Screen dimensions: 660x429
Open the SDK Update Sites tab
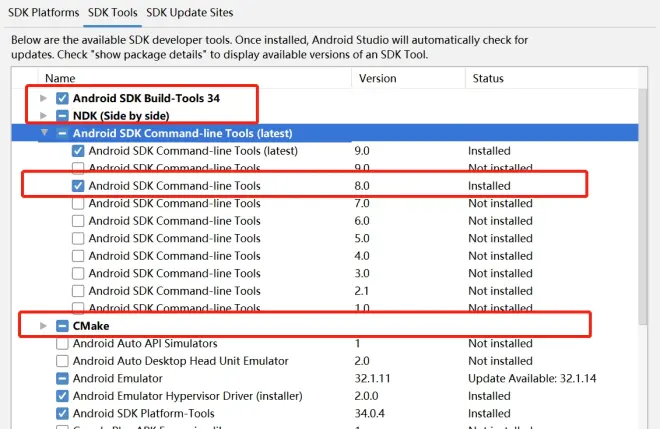pos(189,13)
